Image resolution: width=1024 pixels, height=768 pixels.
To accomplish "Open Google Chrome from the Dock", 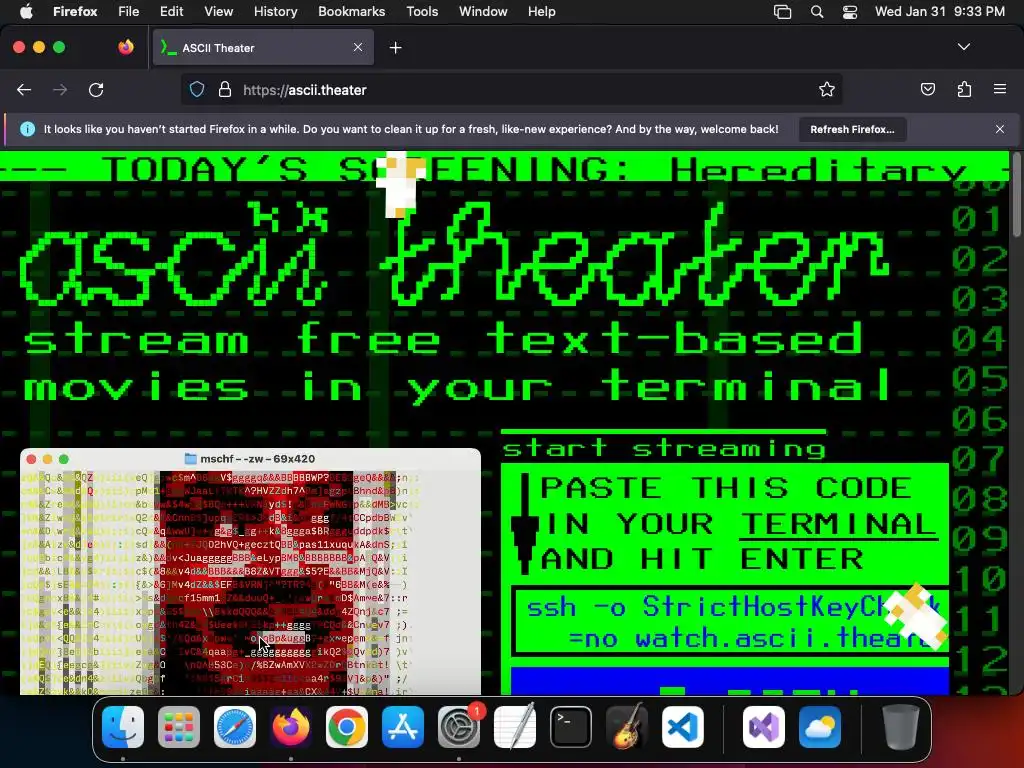I will tap(347, 727).
